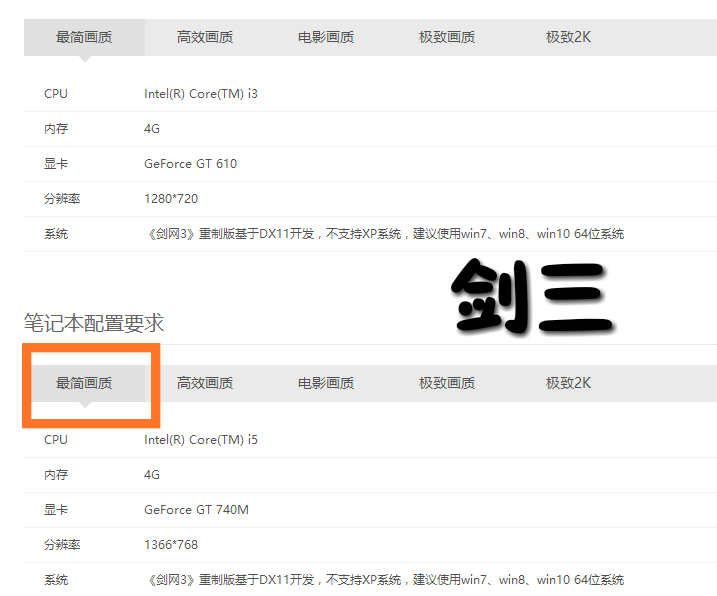Choose 极致画质 tab above the Core i3 table

[447, 37]
